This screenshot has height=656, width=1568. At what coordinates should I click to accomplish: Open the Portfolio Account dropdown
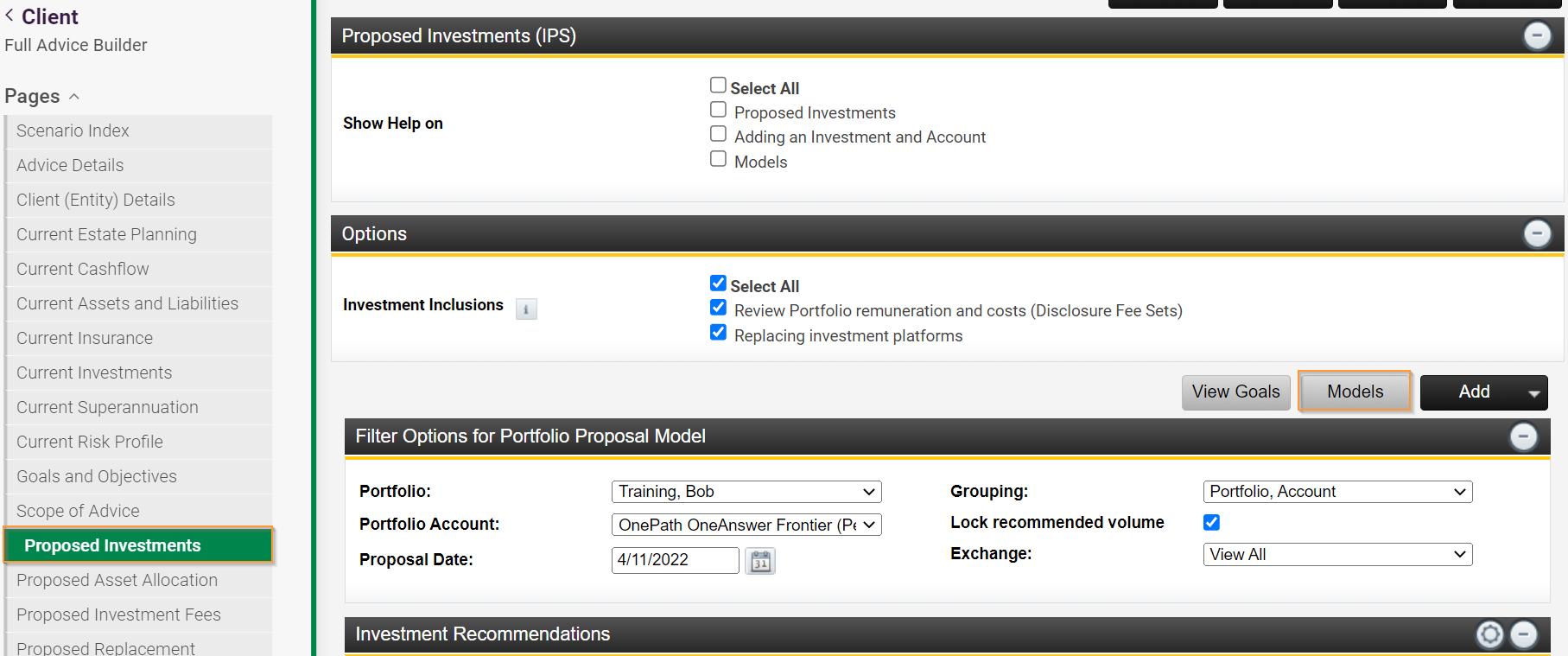click(x=746, y=525)
